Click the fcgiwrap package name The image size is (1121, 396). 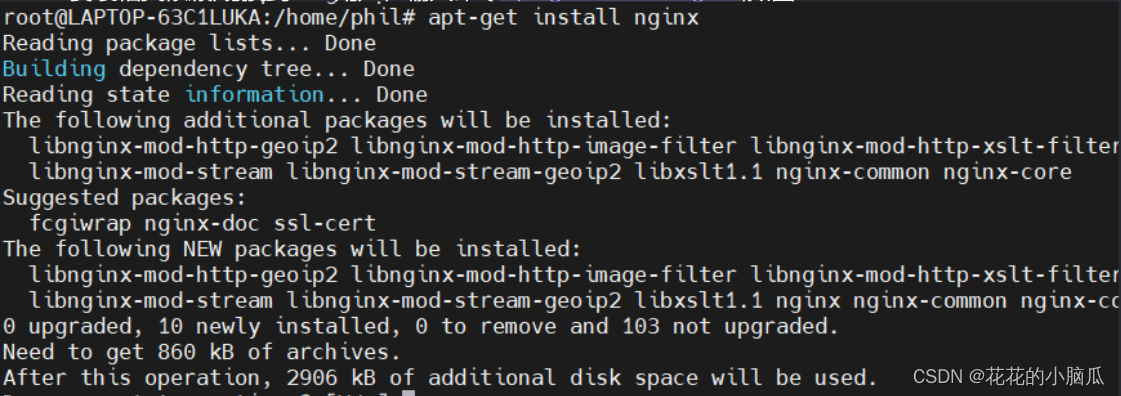pyautogui.click(x=80, y=224)
